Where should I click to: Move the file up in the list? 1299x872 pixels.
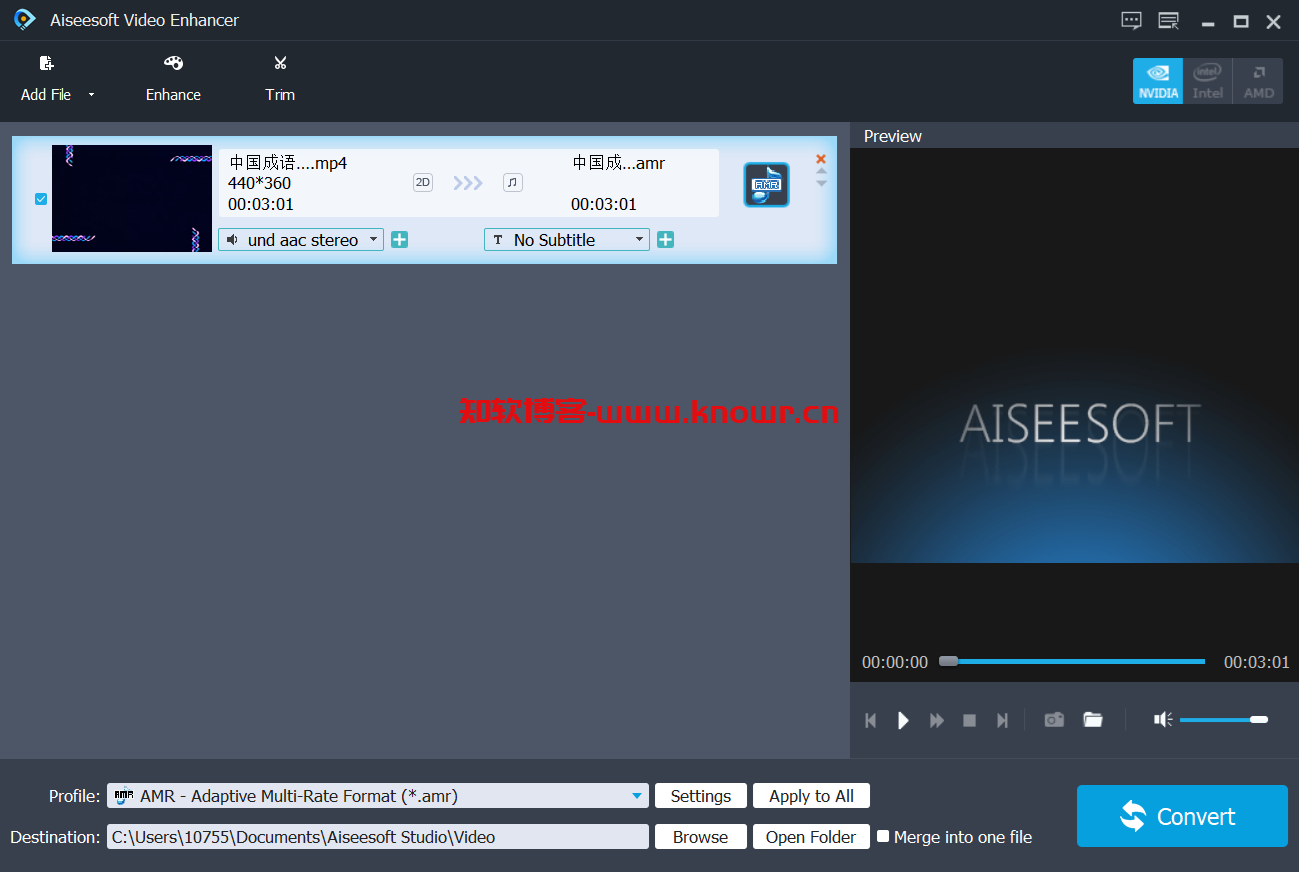pyautogui.click(x=821, y=172)
